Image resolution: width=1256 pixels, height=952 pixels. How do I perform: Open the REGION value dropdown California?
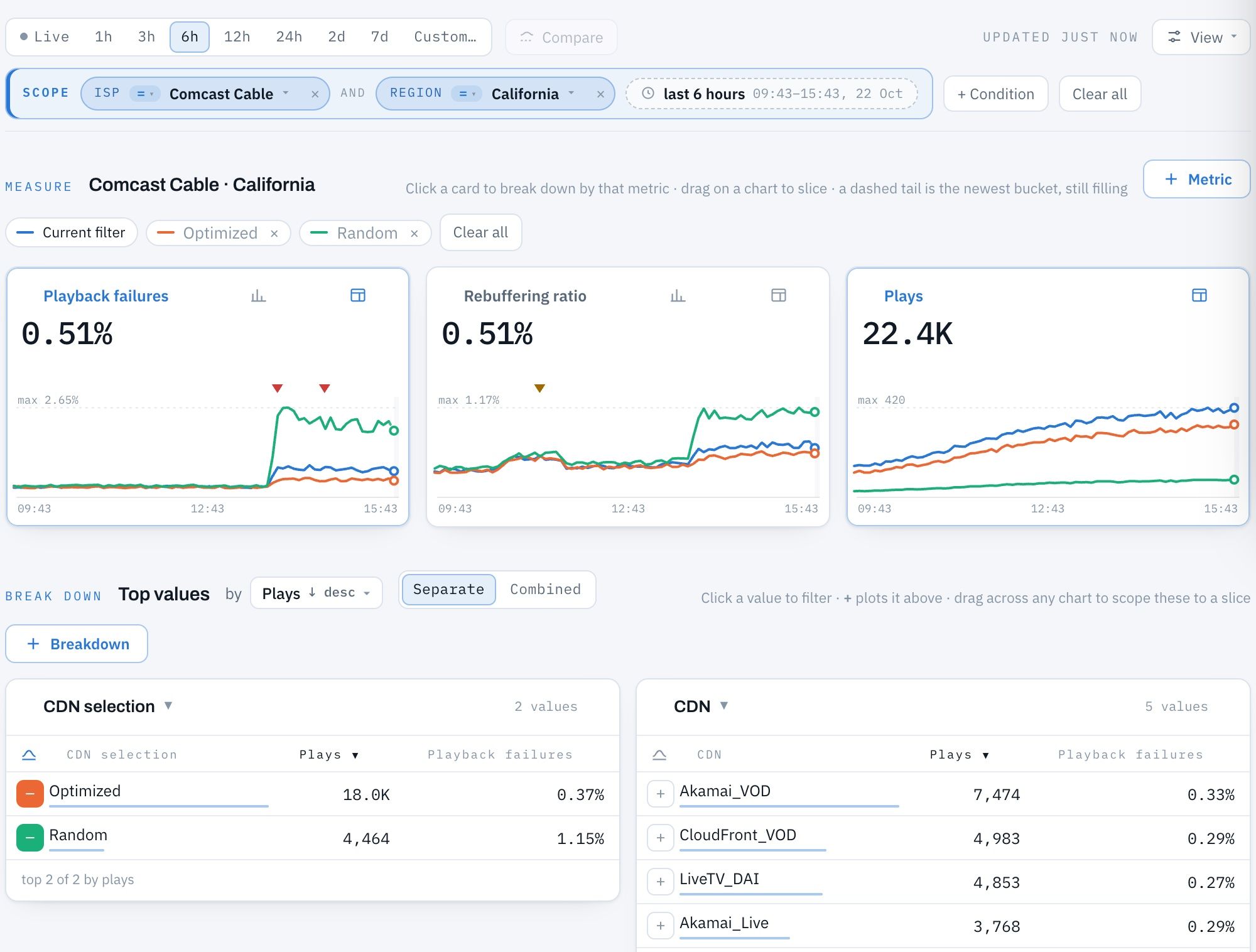(x=533, y=94)
